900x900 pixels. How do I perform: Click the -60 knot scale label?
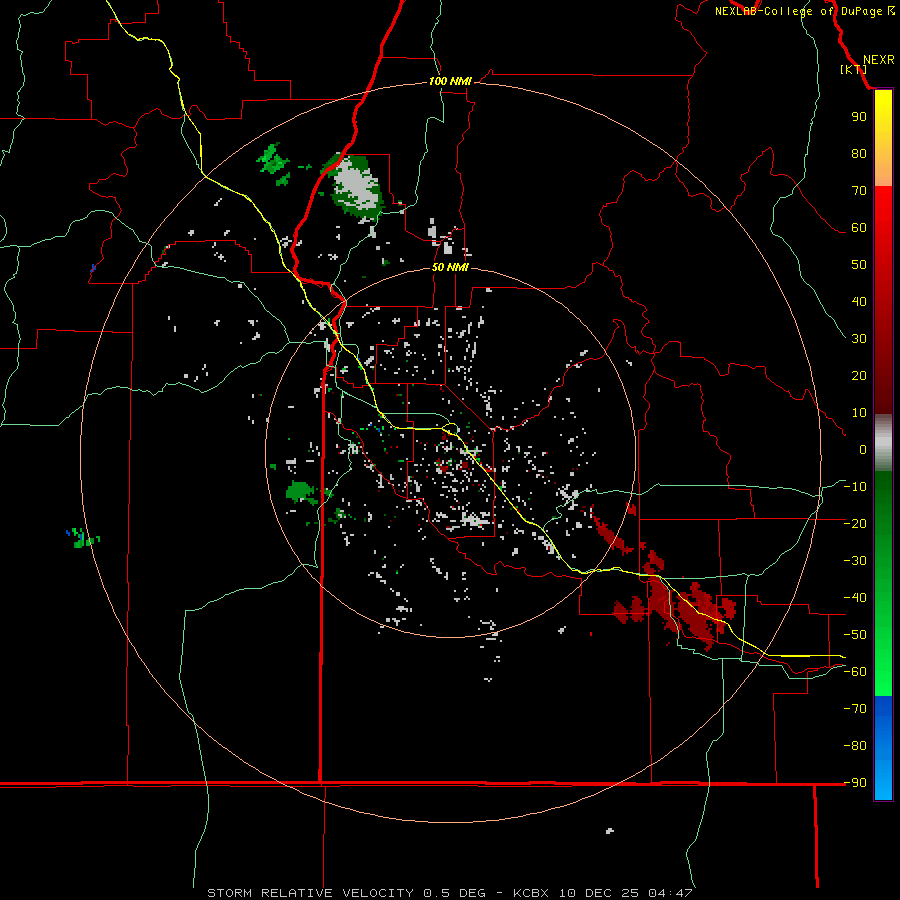pyautogui.click(x=855, y=672)
